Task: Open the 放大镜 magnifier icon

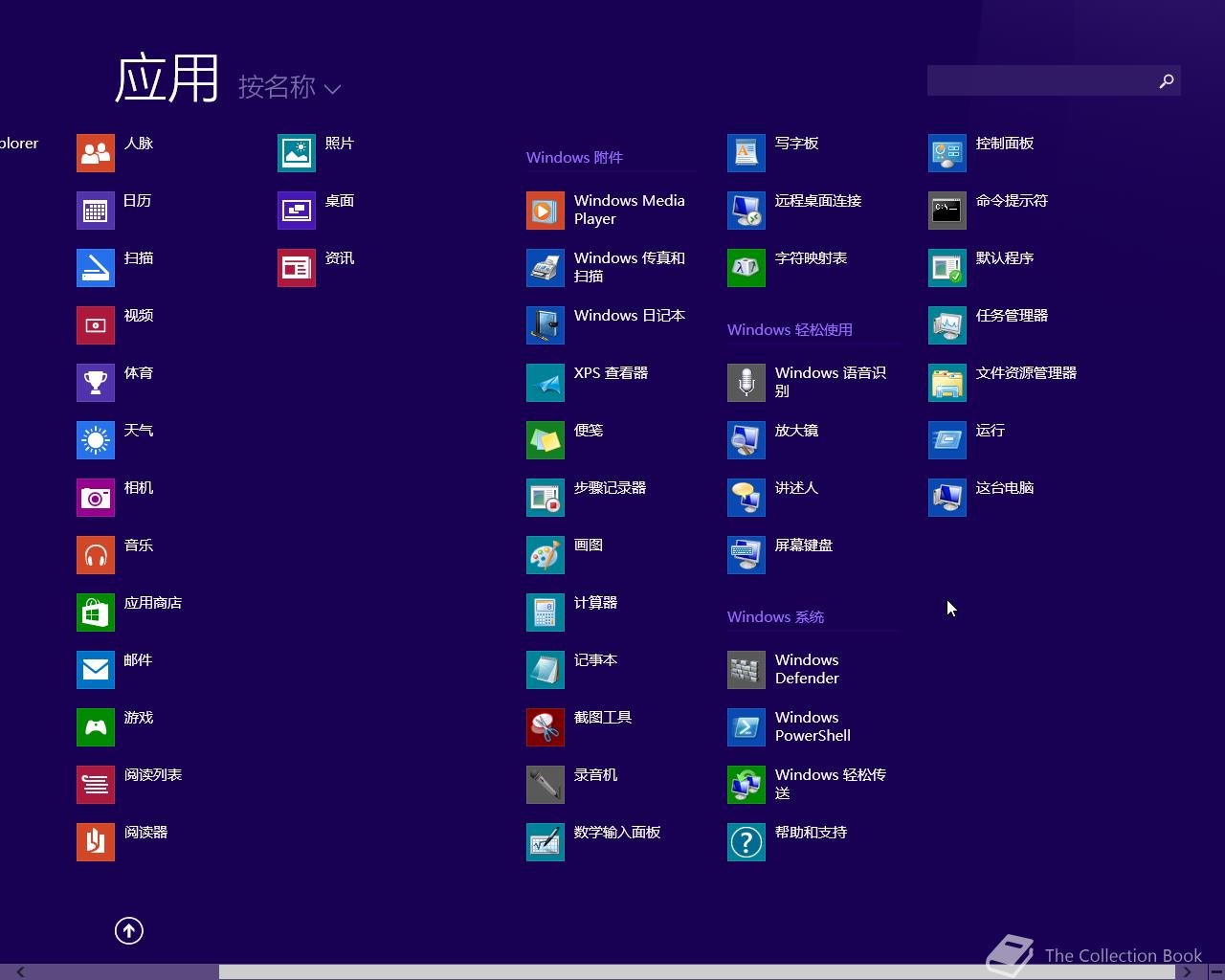Action: tap(746, 440)
